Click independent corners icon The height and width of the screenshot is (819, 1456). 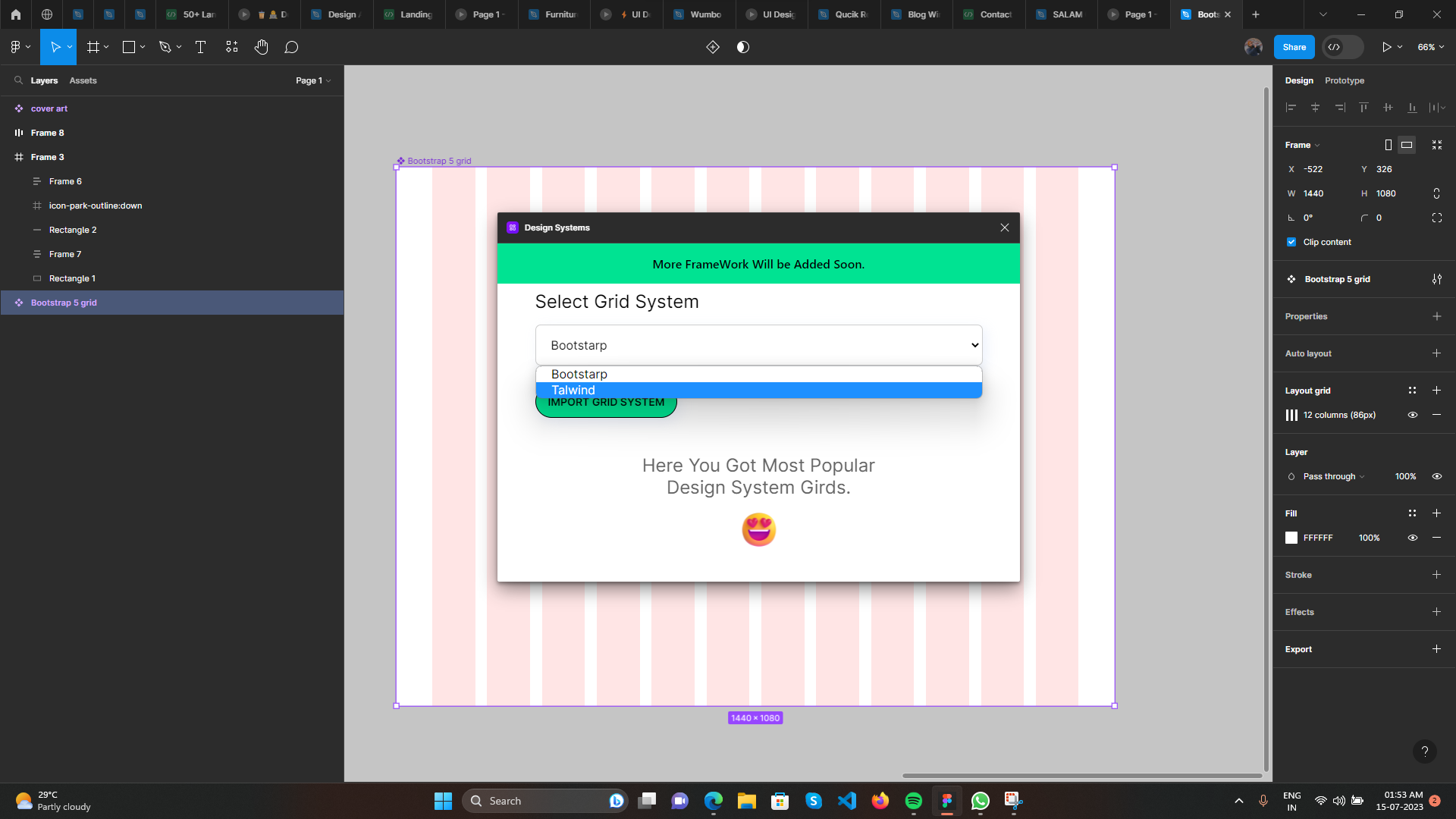[x=1437, y=218]
